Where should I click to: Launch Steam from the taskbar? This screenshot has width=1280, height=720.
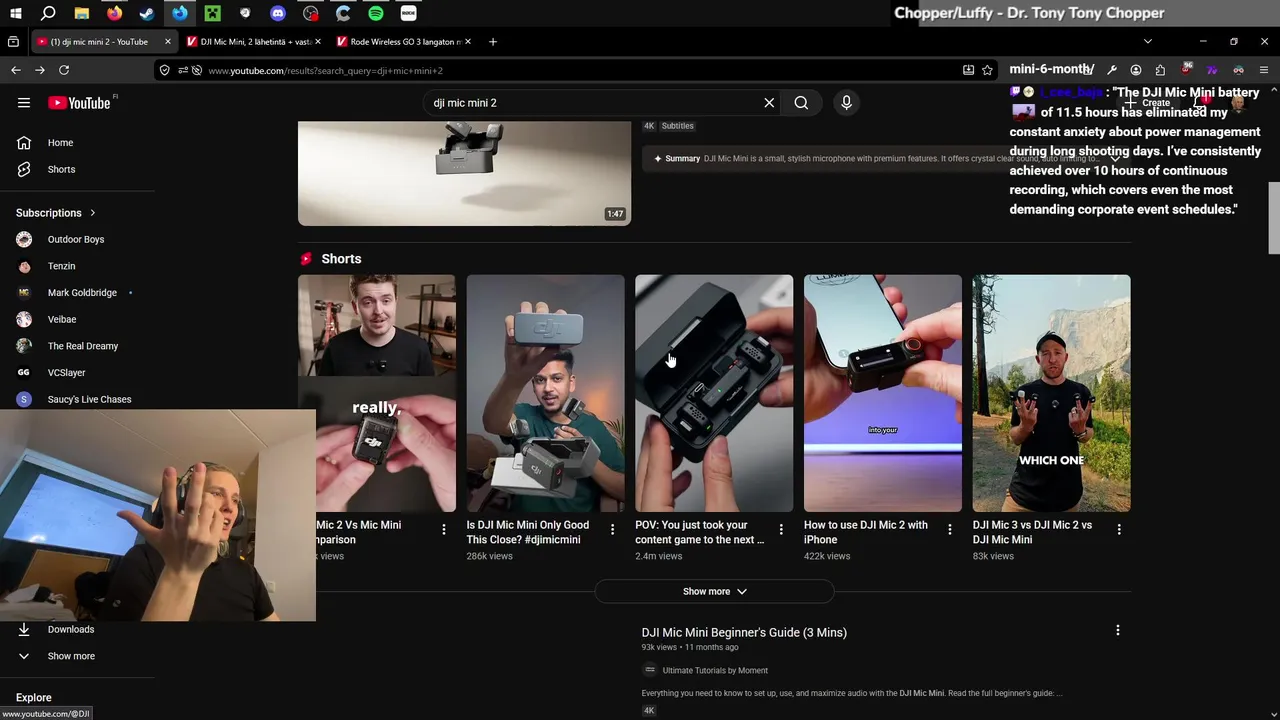tap(147, 14)
